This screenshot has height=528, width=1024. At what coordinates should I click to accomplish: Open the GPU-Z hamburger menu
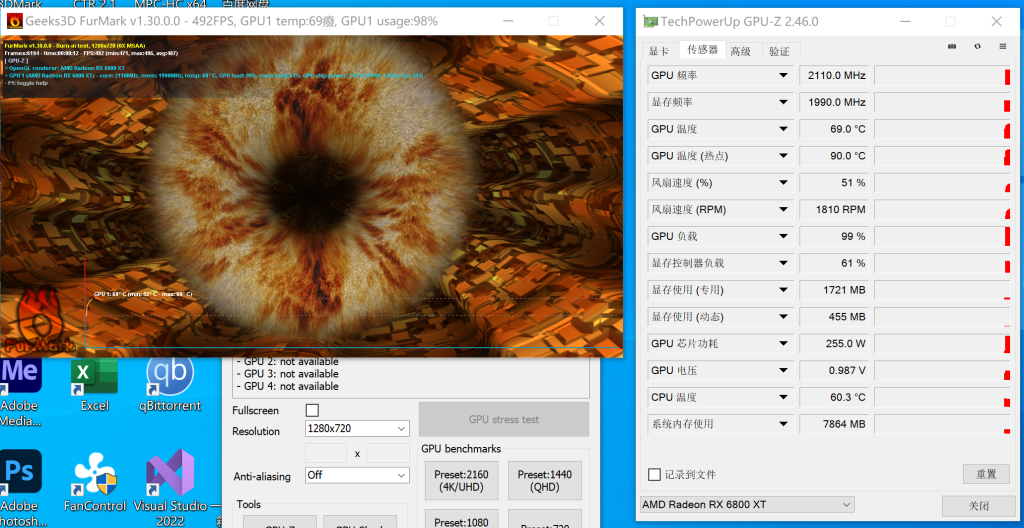point(1001,46)
